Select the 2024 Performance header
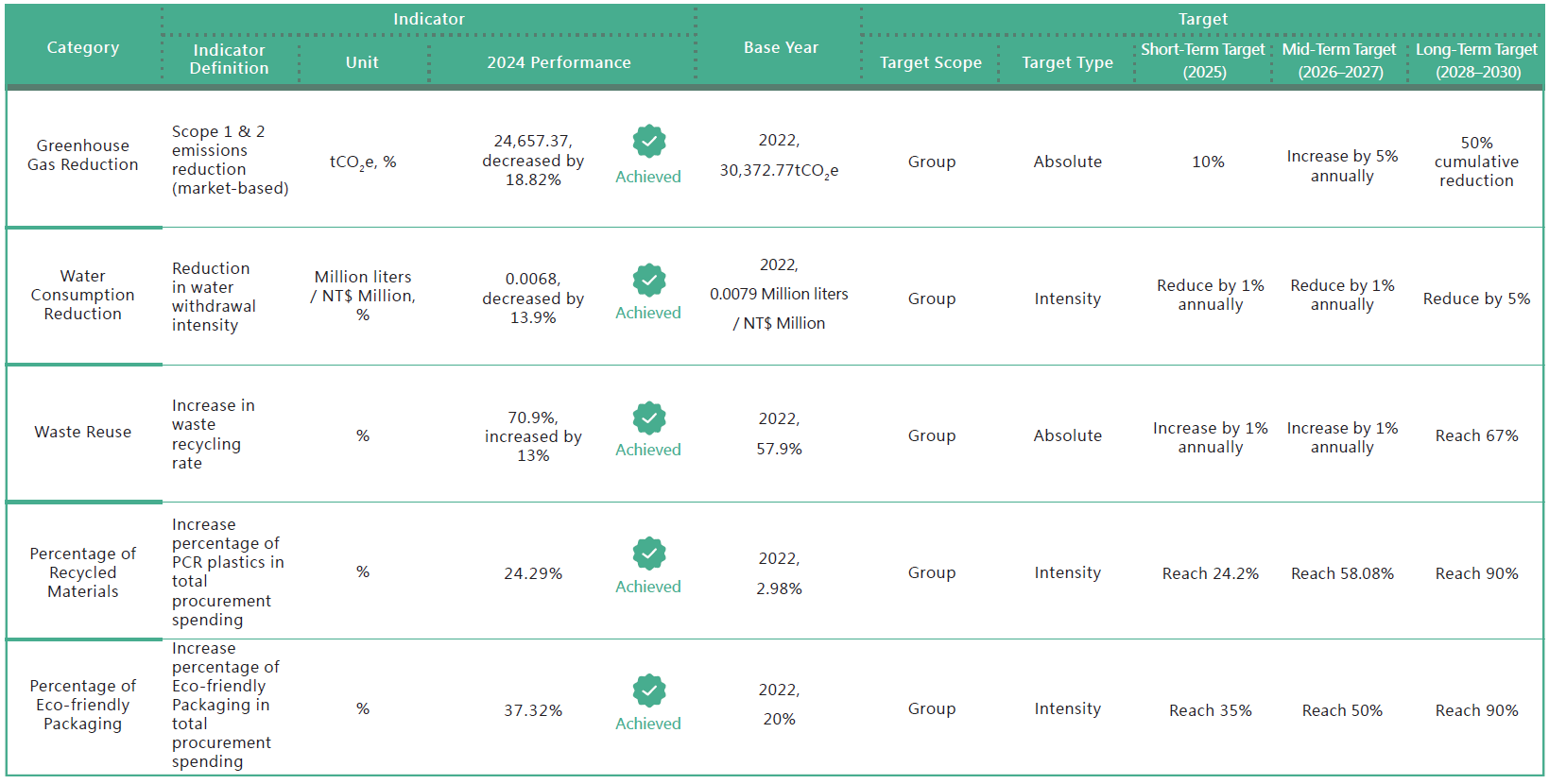This screenshot has height=784, width=1549. click(559, 62)
